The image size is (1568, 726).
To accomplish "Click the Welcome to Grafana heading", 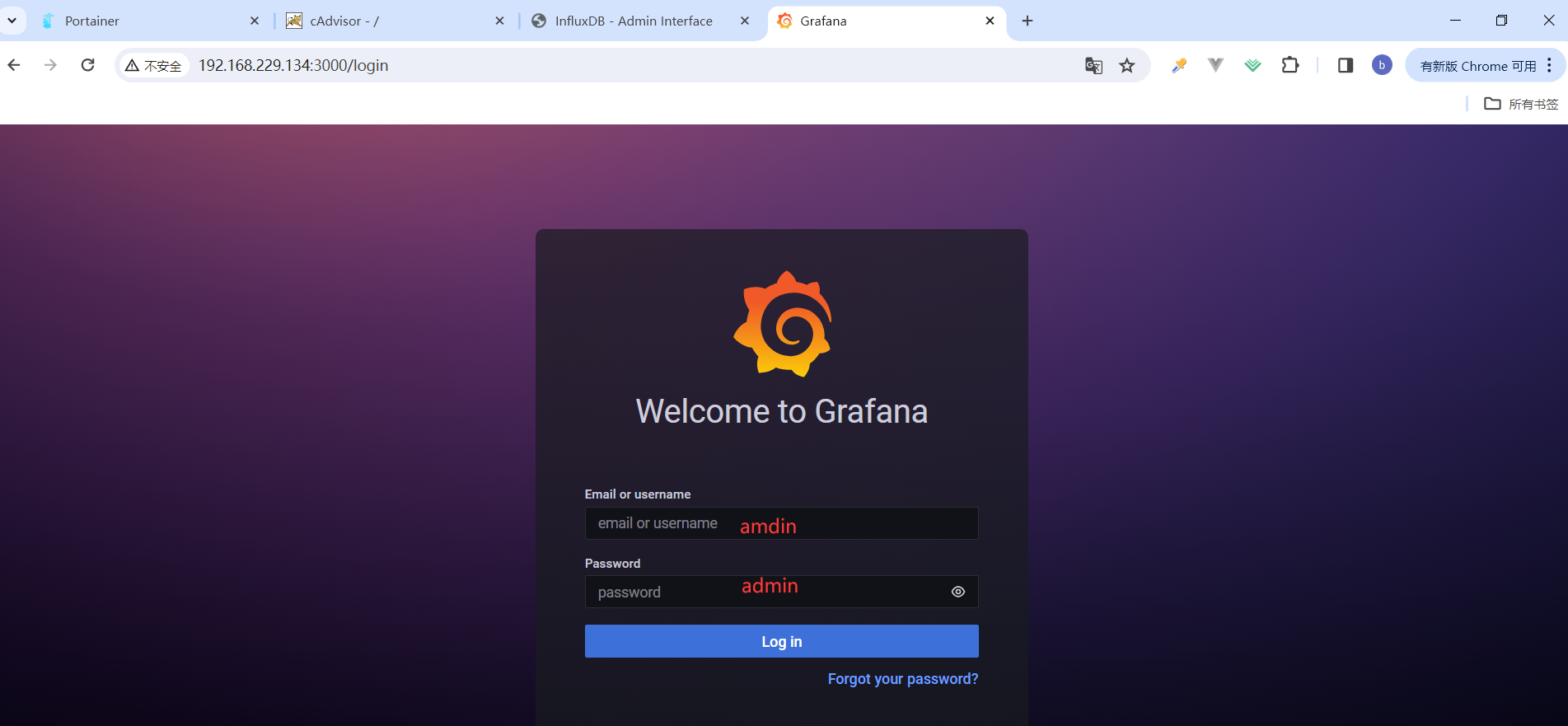I will coord(781,411).
